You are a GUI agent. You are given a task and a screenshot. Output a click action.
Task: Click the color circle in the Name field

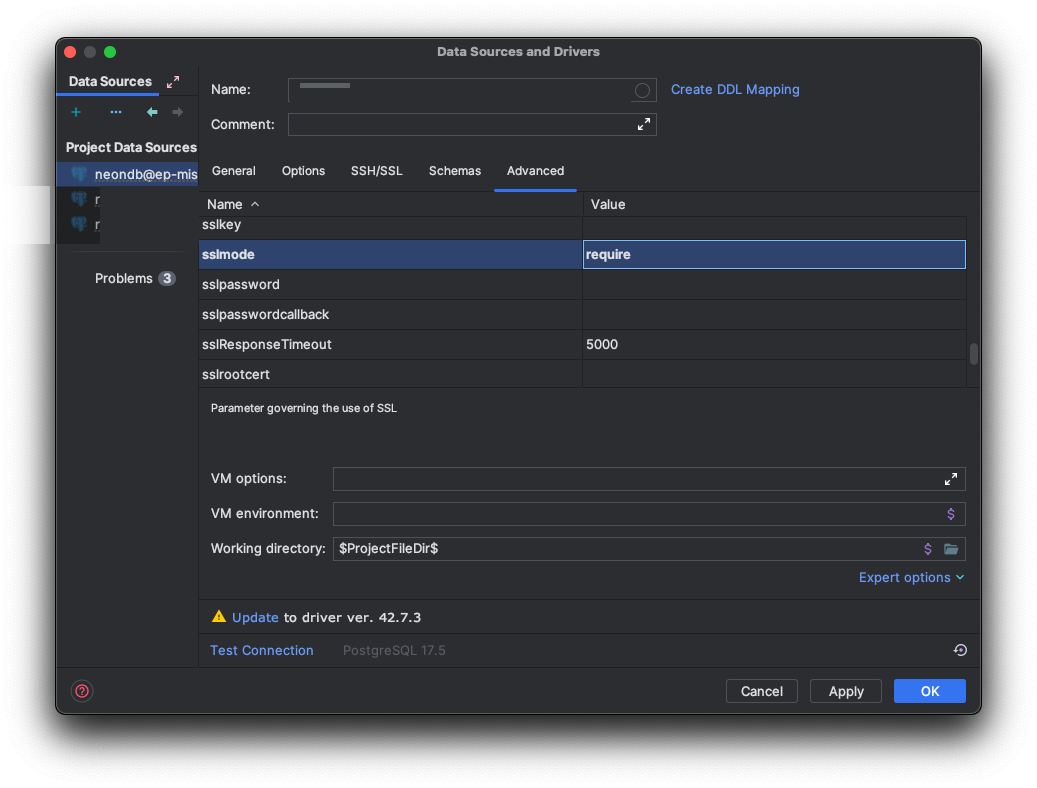(x=642, y=91)
